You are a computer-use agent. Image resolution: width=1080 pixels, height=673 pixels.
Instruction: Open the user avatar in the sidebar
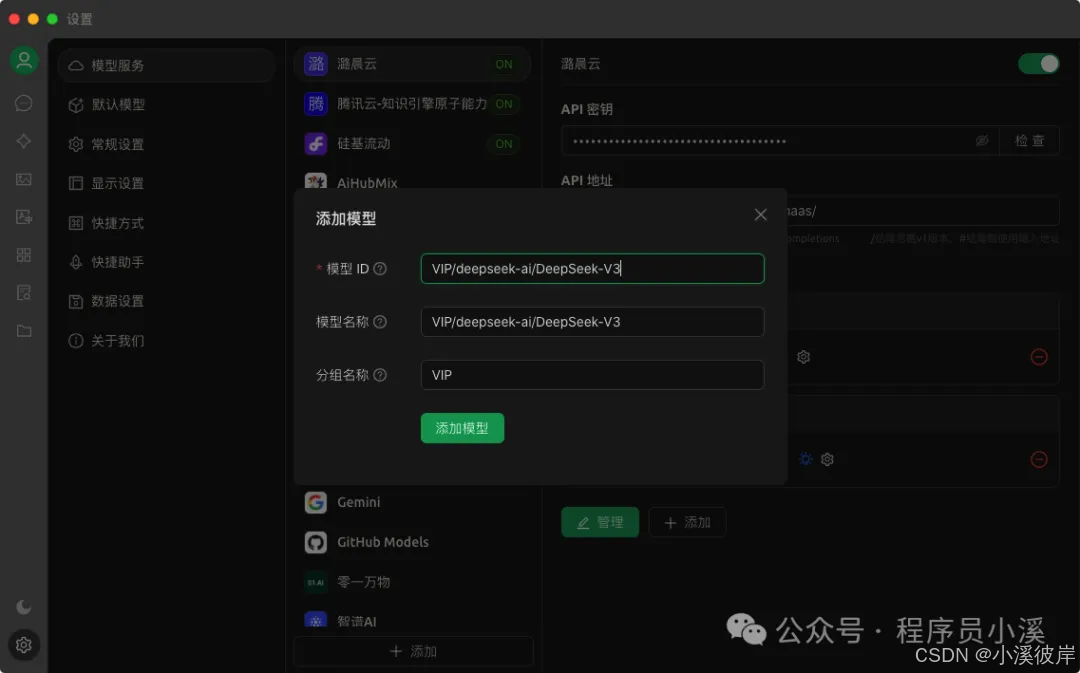(x=24, y=61)
